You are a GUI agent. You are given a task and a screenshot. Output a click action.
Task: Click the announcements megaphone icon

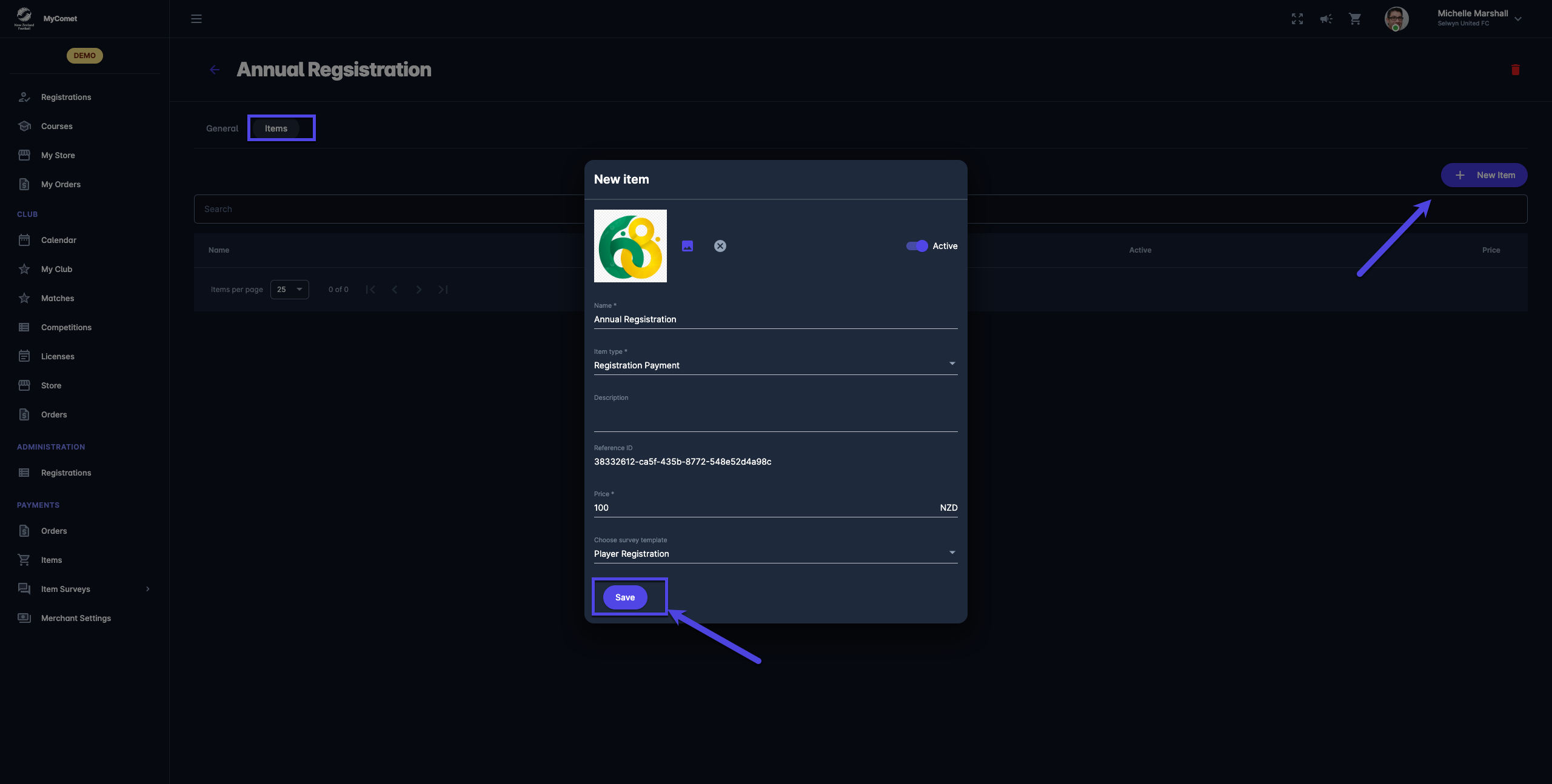[1326, 19]
